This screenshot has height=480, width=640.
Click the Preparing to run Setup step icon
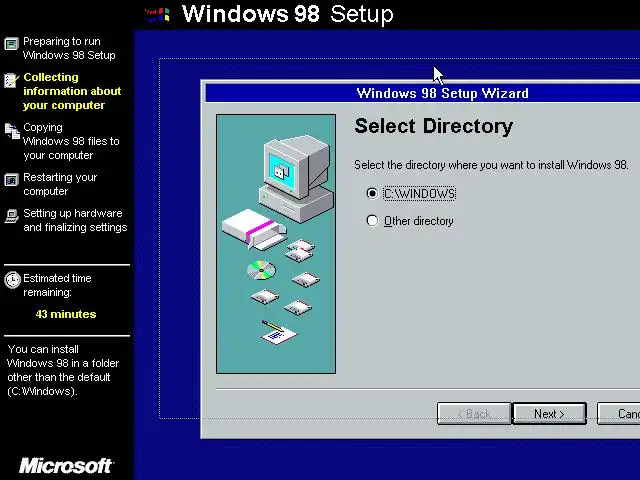tap(11, 43)
